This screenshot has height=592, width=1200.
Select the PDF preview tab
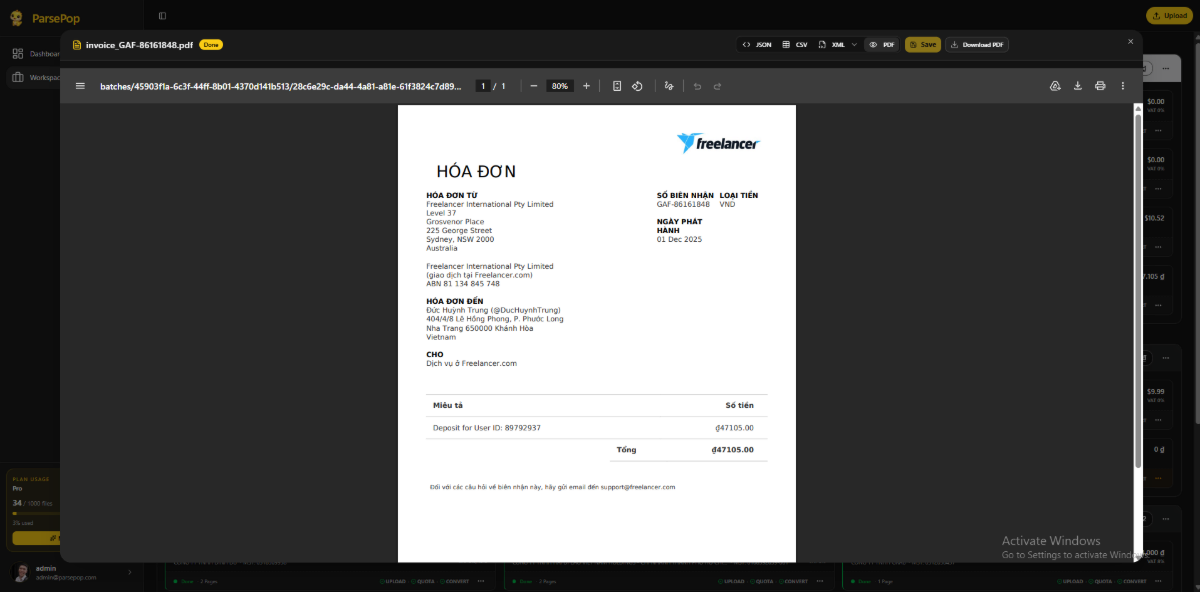point(882,45)
